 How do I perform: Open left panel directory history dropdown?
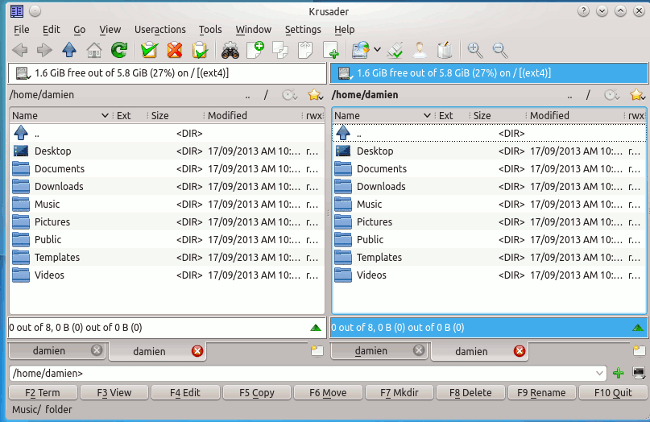point(290,95)
